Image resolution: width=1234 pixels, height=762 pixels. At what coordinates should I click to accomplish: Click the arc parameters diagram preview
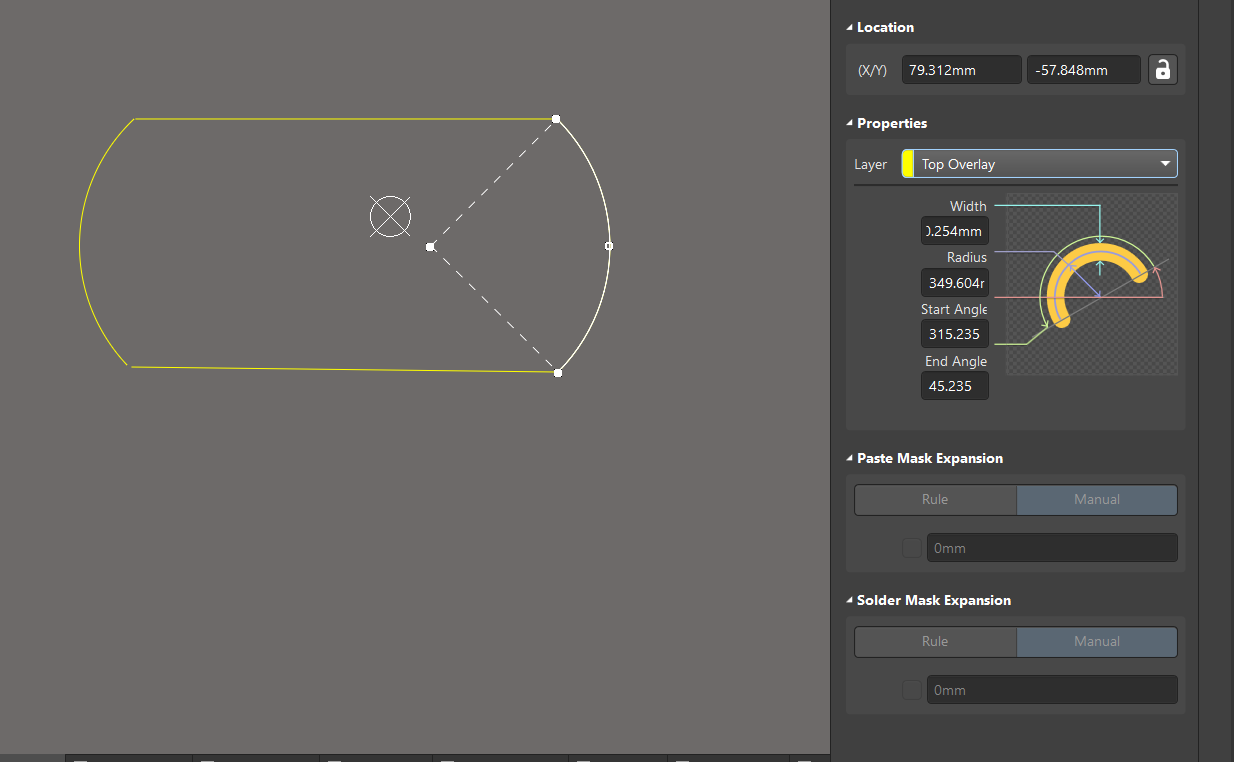point(1092,284)
